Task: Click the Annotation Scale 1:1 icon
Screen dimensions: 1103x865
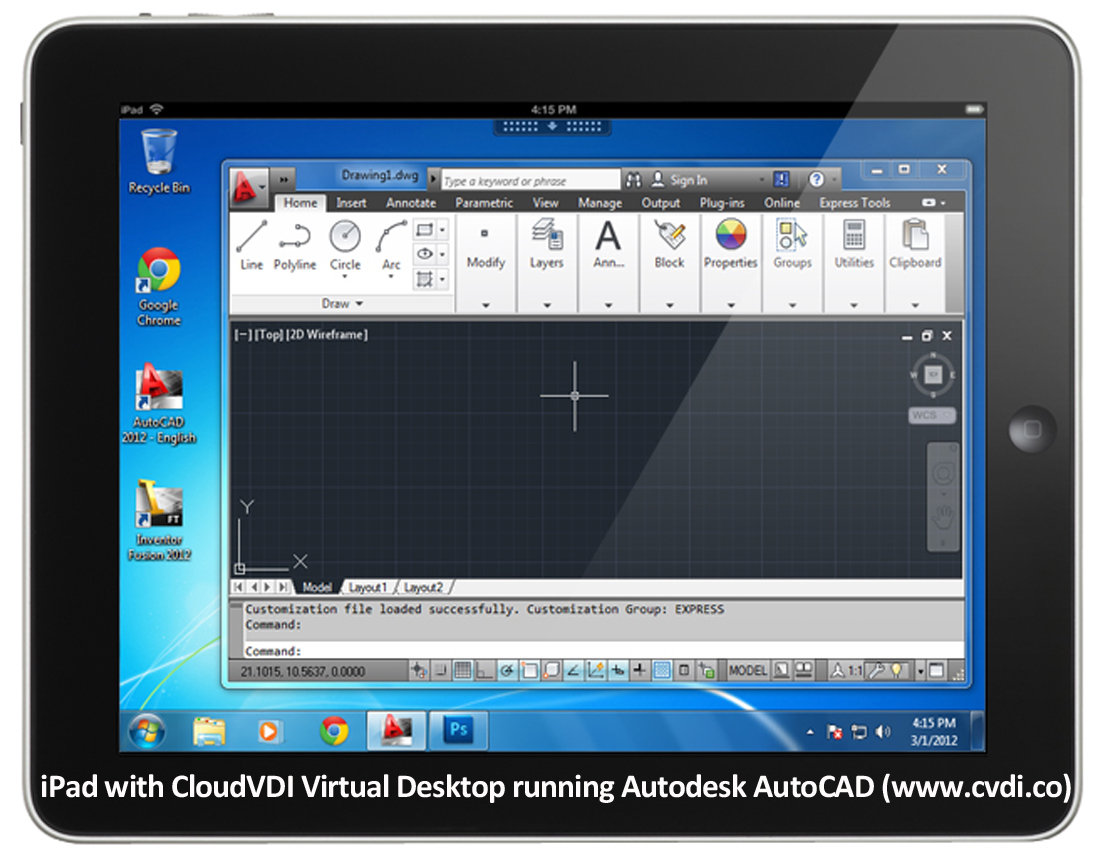Action: pyautogui.click(x=846, y=671)
